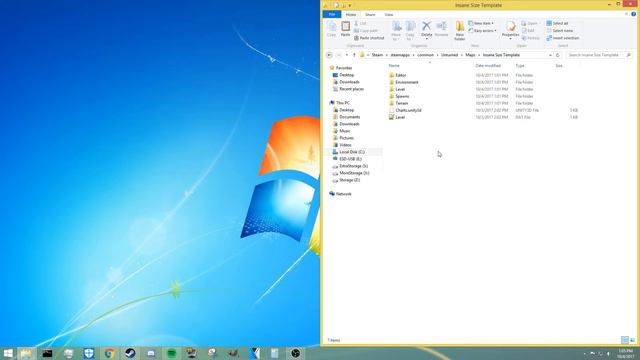Open OBS Studio from the taskbar

(296, 353)
